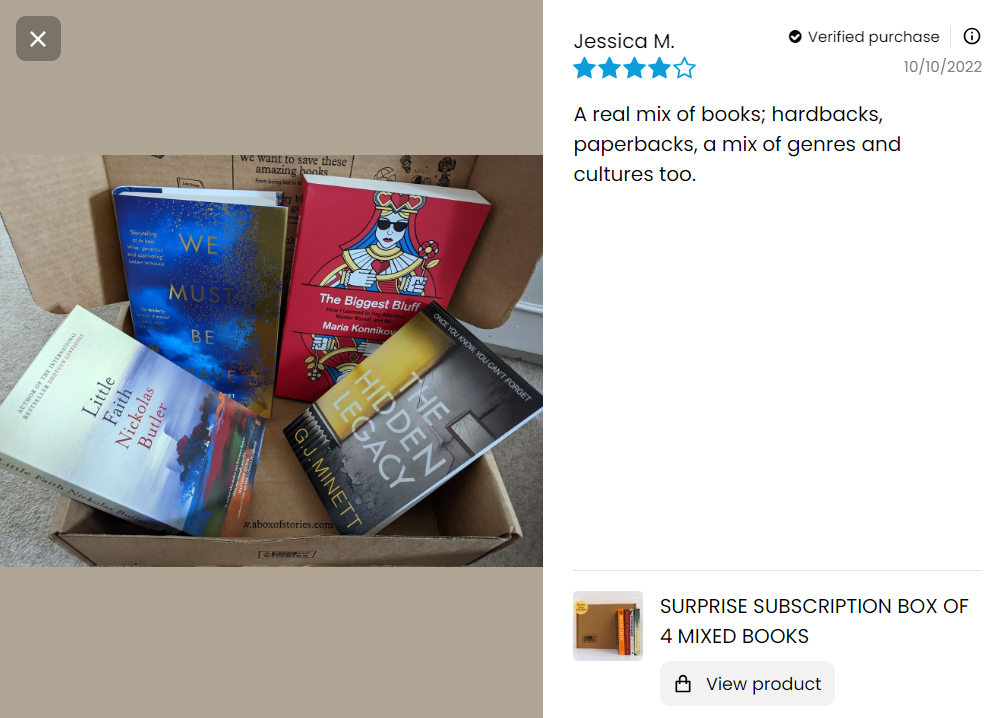The height and width of the screenshot is (718, 1005).
Task: Click the third rating star
Action: pyautogui.click(x=635, y=67)
